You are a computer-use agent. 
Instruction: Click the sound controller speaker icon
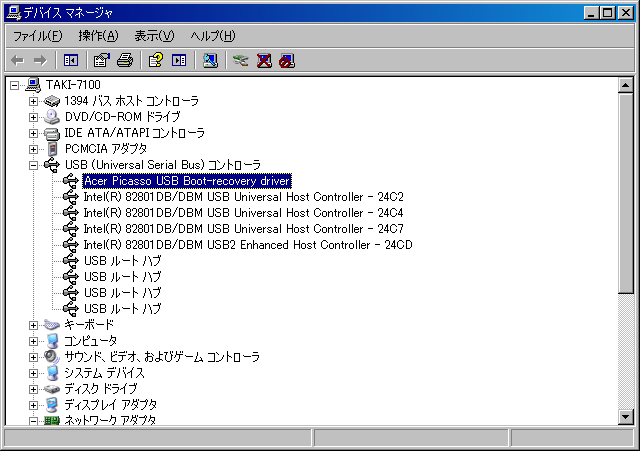52,357
